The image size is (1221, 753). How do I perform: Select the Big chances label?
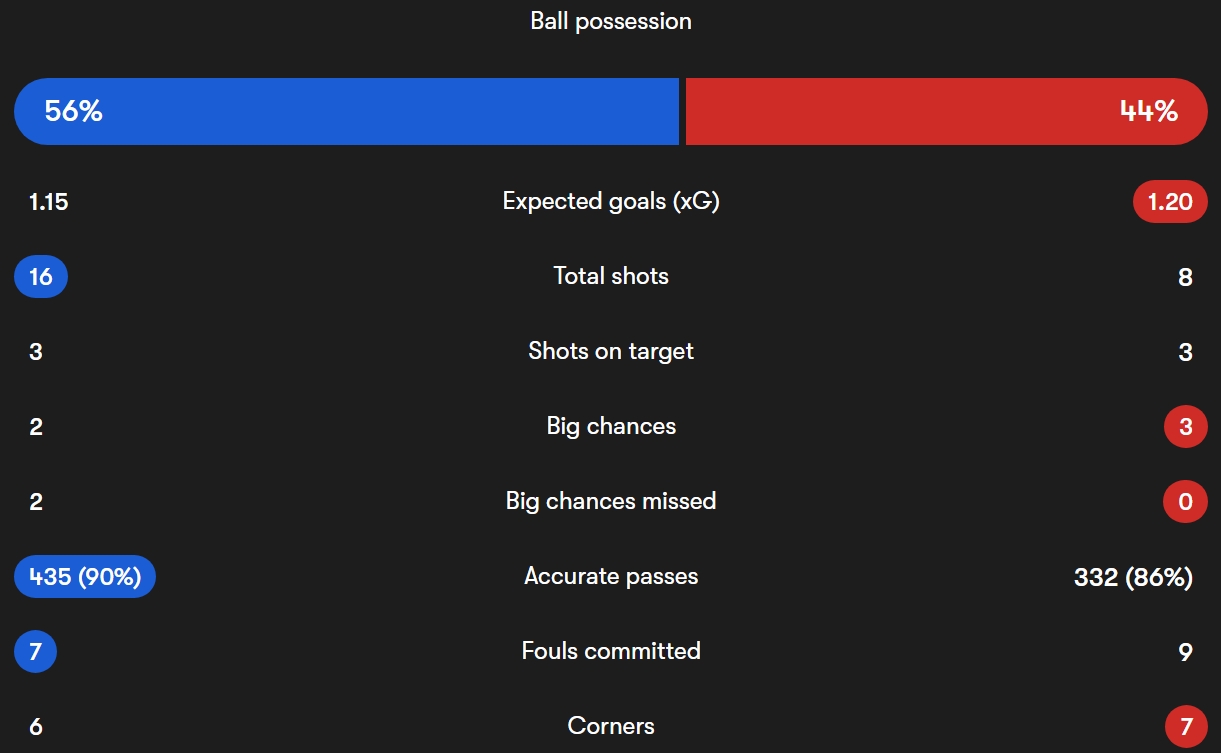coord(611,426)
